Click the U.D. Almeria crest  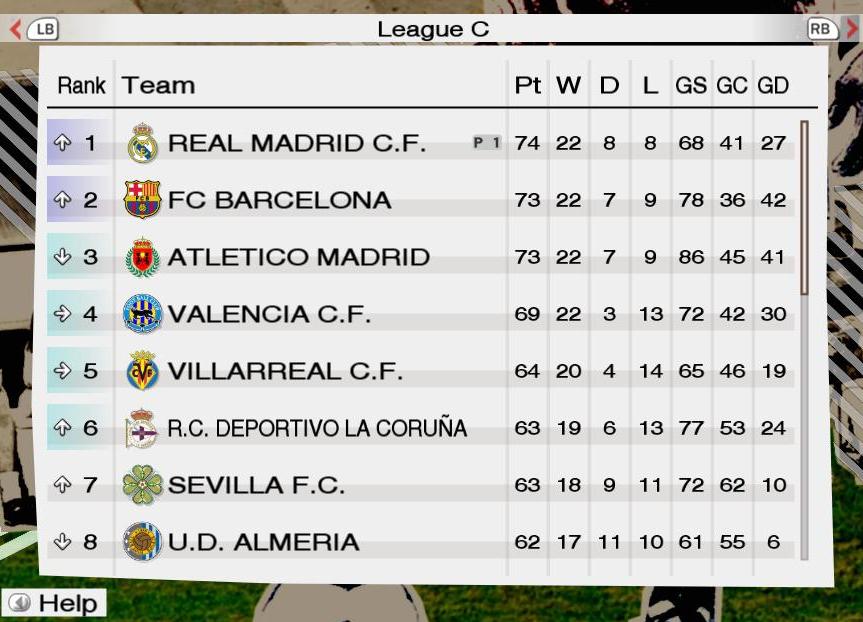(142, 542)
